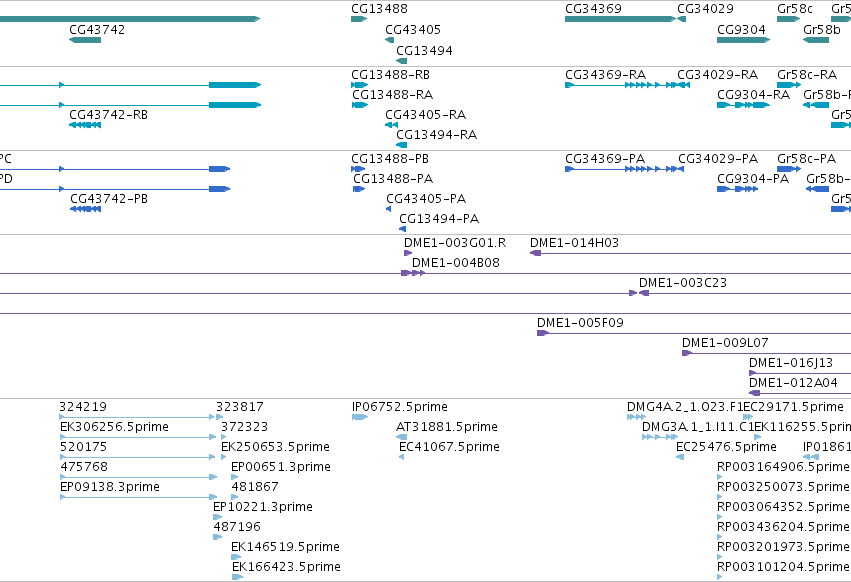The height and width of the screenshot is (582, 851).
Task: Select EST RP003164906.5prime
Action: (x=720, y=477)
